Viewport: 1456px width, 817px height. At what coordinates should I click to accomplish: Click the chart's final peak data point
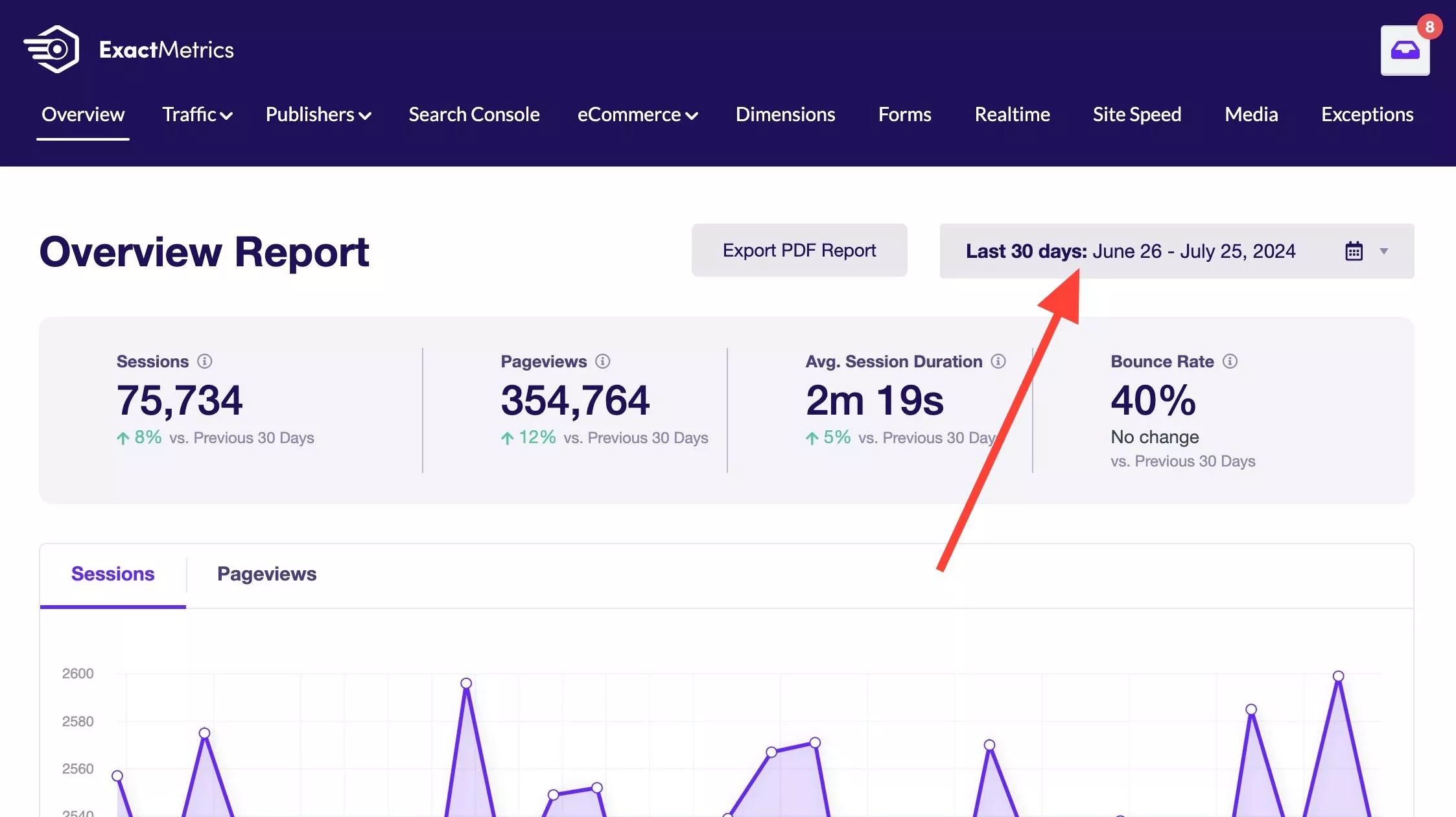[1338, 676]
